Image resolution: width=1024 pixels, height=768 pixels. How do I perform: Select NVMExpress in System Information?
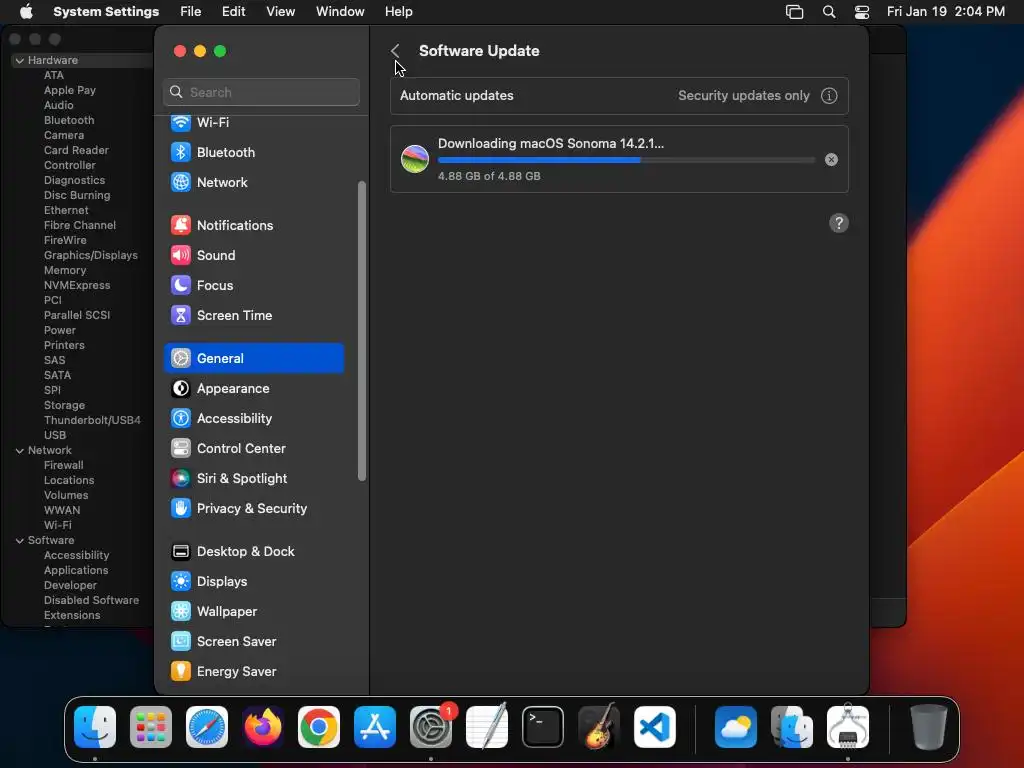tap(77, 285)
